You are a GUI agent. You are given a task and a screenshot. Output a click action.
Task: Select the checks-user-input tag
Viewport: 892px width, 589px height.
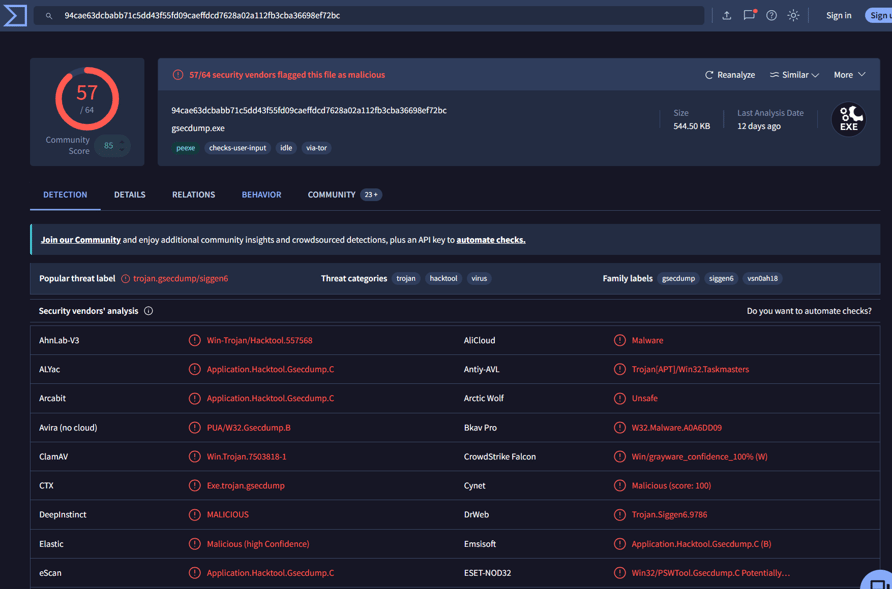click(237, 148)
